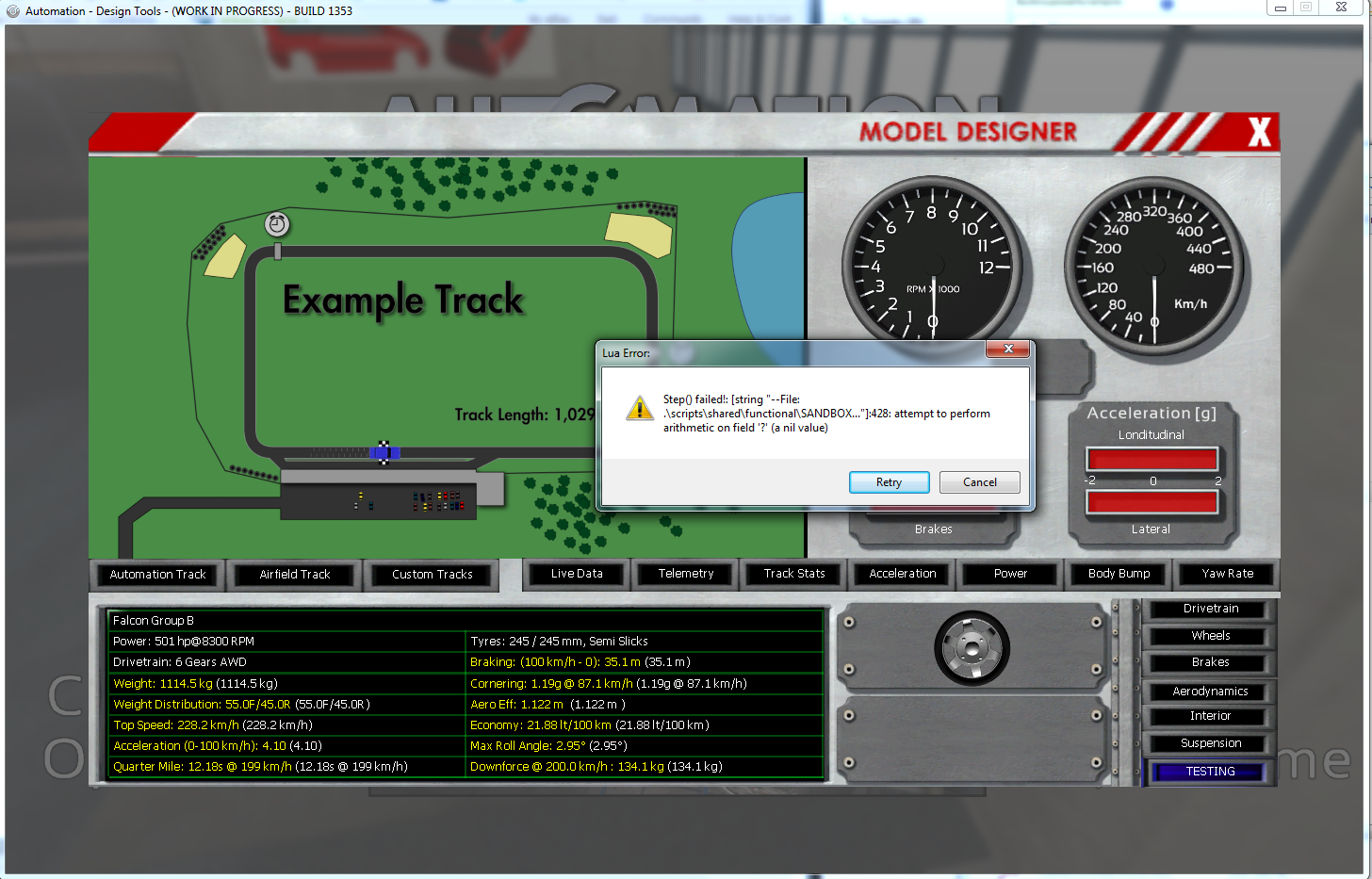Click the Longitudinal acceleration red bar
The image size is (1372, 879).
pyautogui.click(x=1151, y=459)
